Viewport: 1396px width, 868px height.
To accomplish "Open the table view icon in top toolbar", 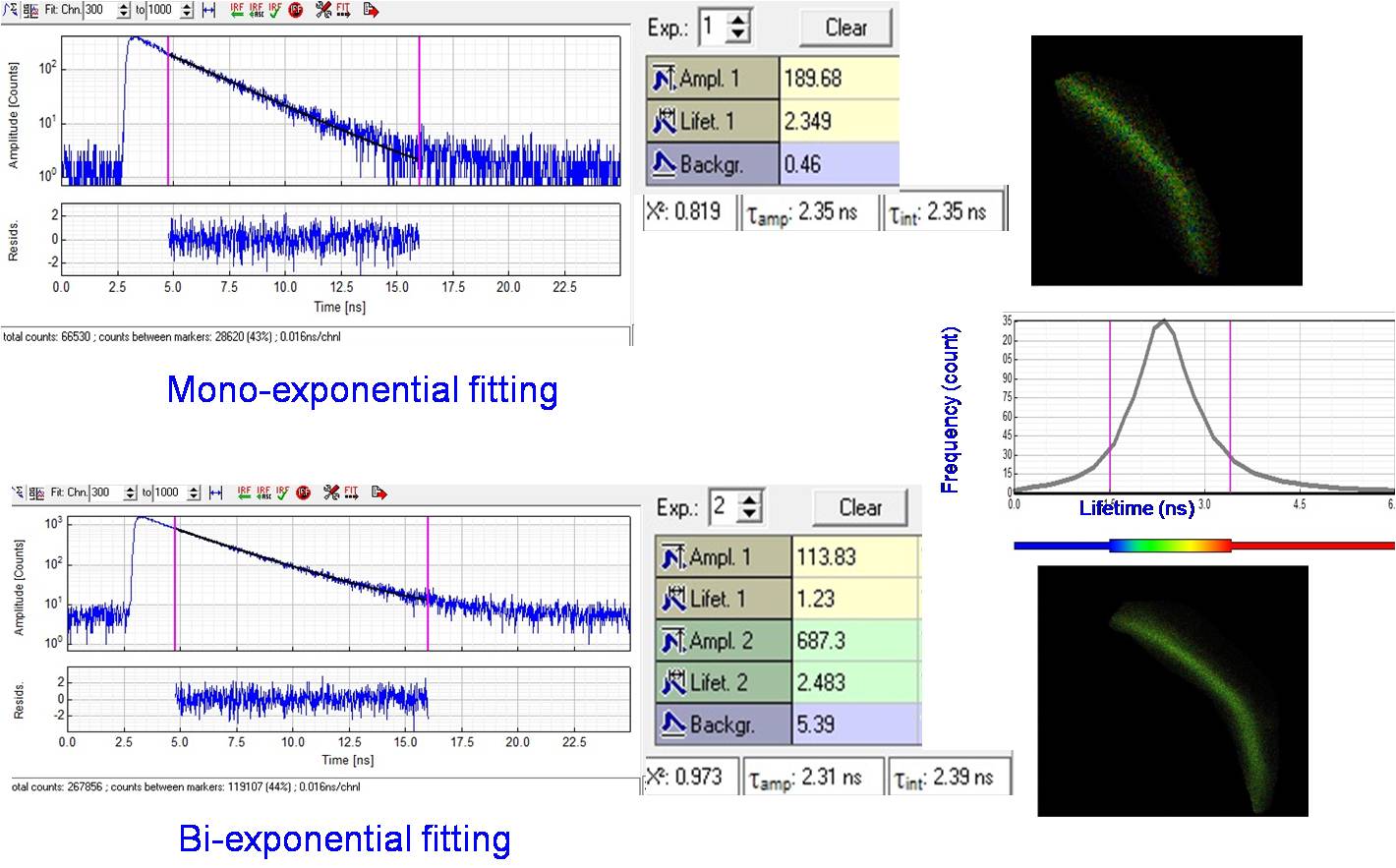I will click(x=31, y=10).
